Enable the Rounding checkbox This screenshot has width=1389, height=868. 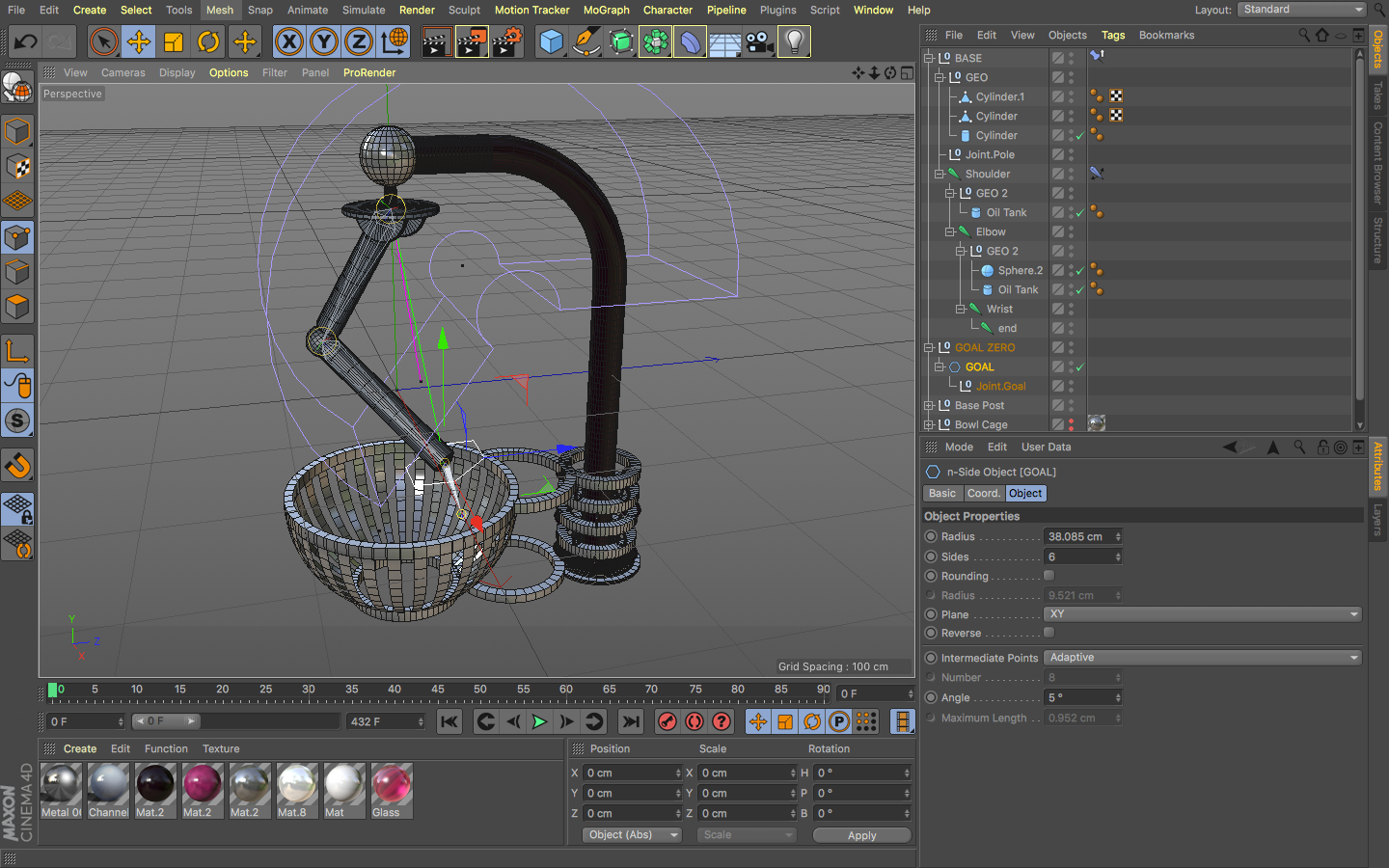(1049, 576)
